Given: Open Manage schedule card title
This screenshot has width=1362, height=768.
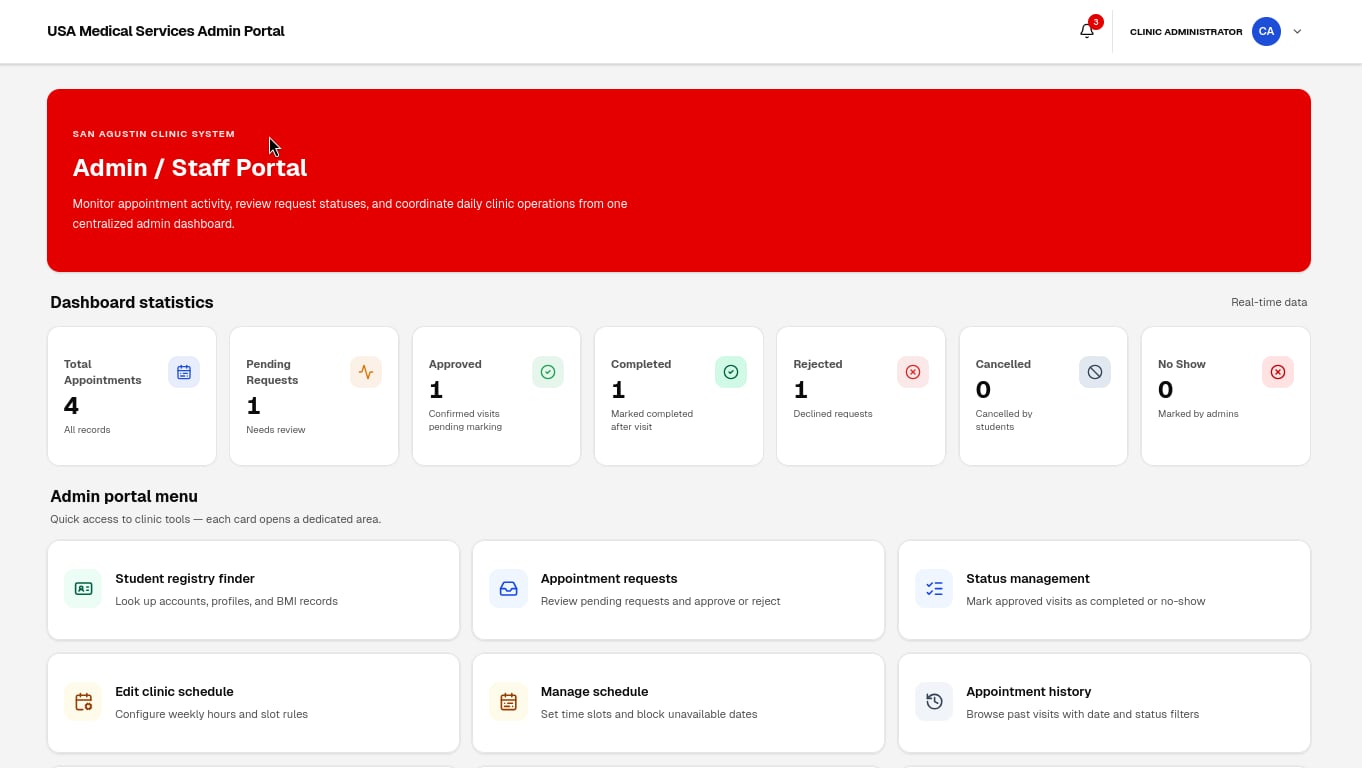Looking at the screenshot, I should pos(594,692).
